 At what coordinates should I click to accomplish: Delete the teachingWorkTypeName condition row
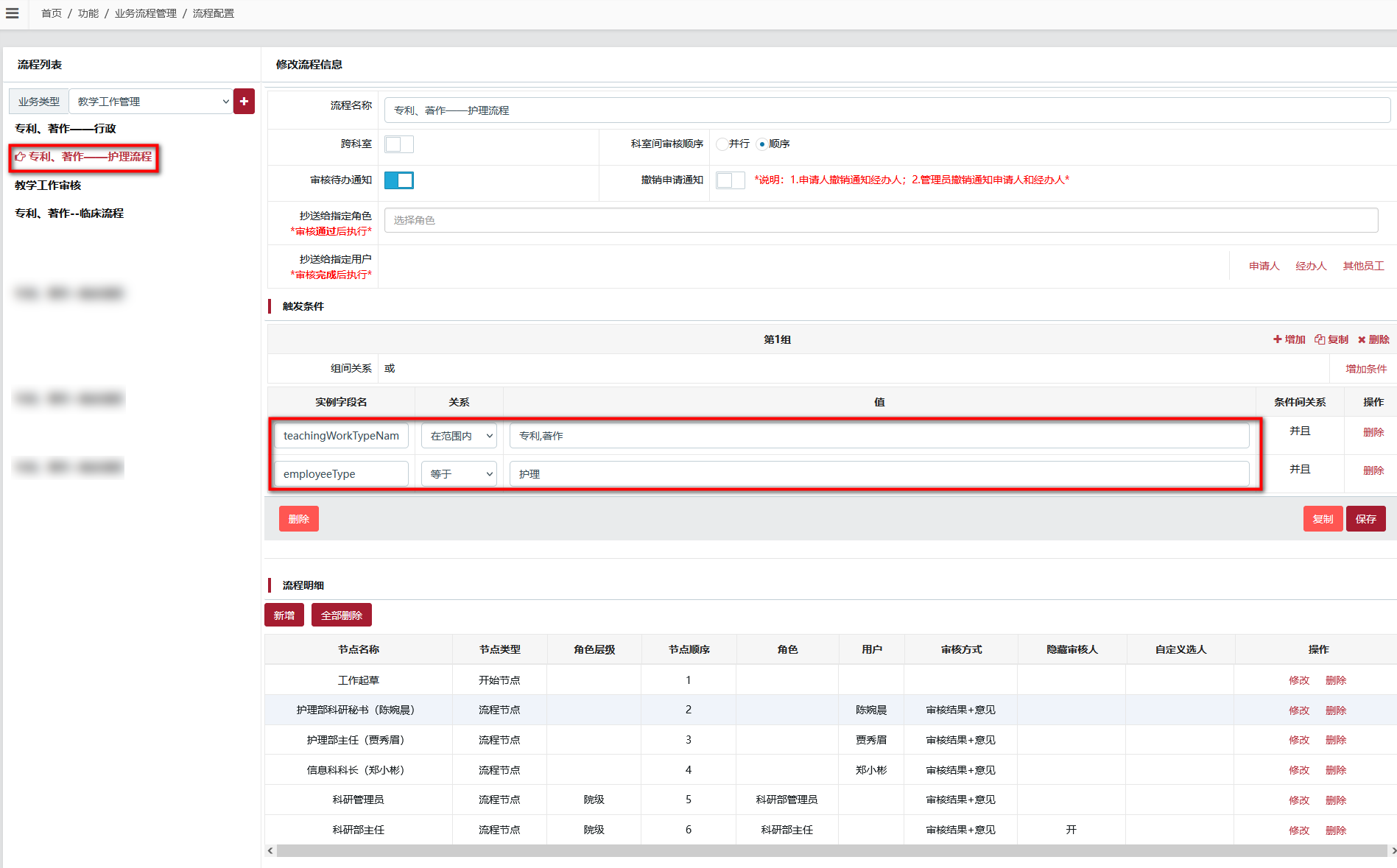click(x=1373, y=432)
